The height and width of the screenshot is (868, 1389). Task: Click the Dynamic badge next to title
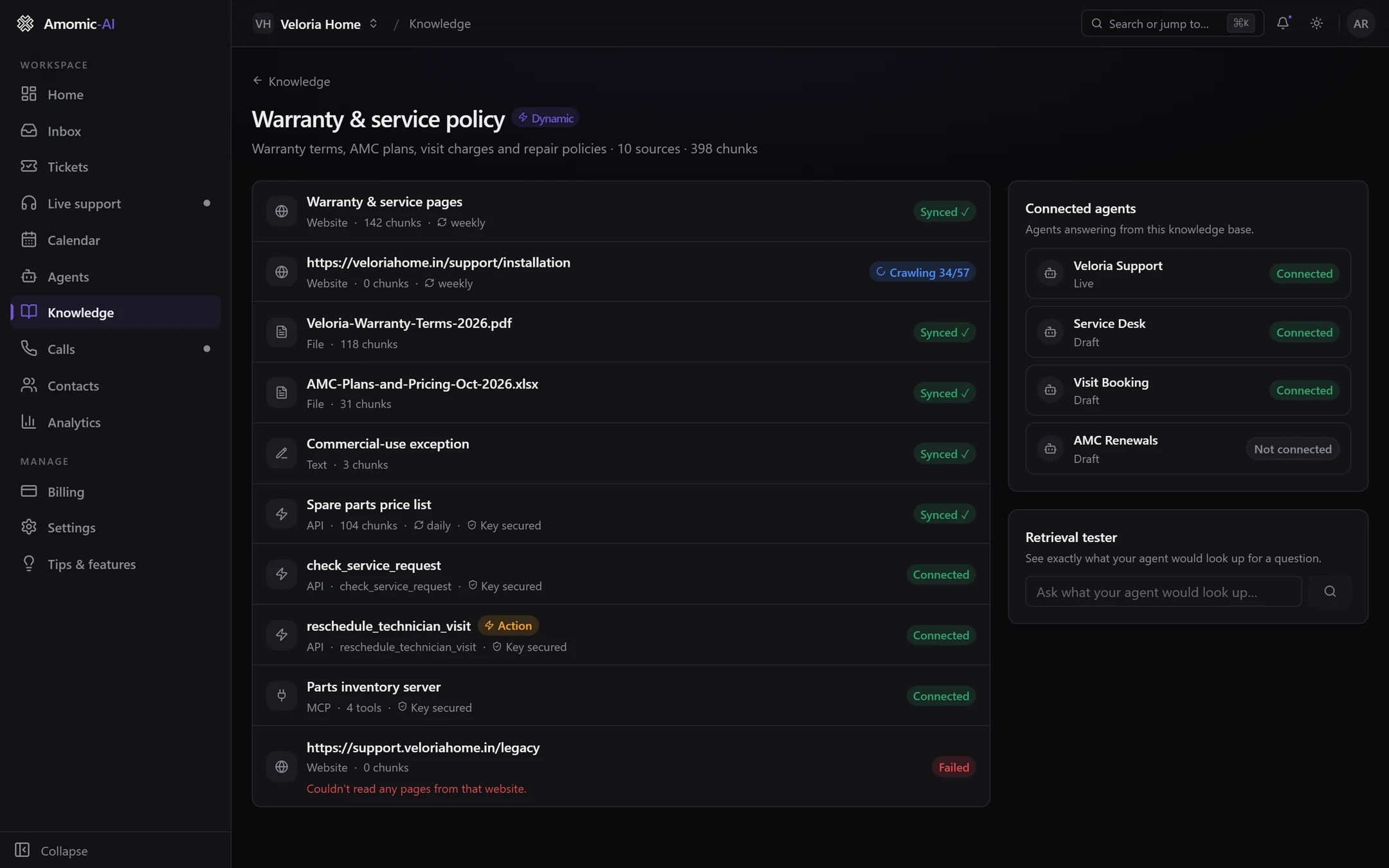(545, 118)
